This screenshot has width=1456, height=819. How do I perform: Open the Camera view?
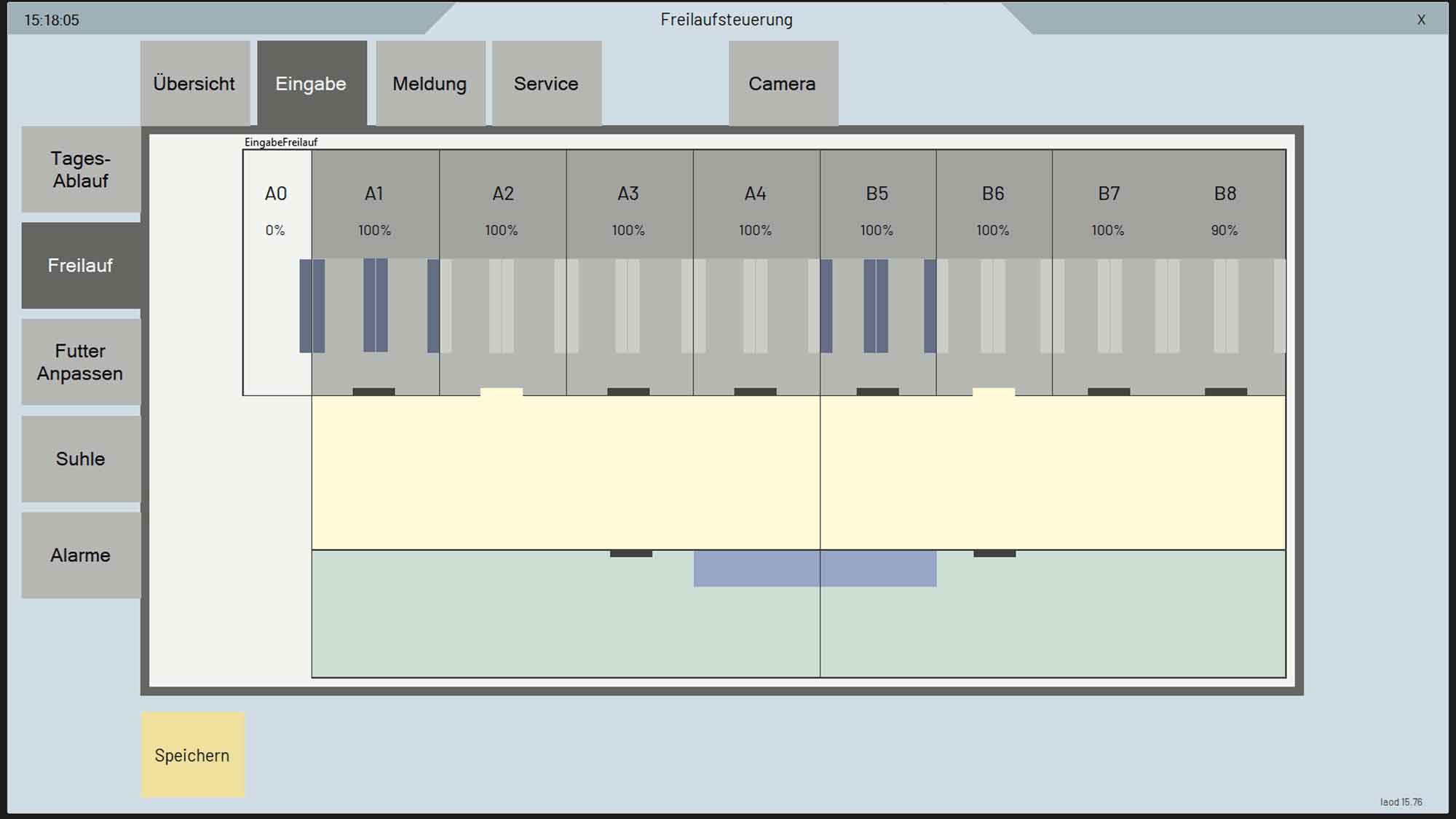point(783,84)
